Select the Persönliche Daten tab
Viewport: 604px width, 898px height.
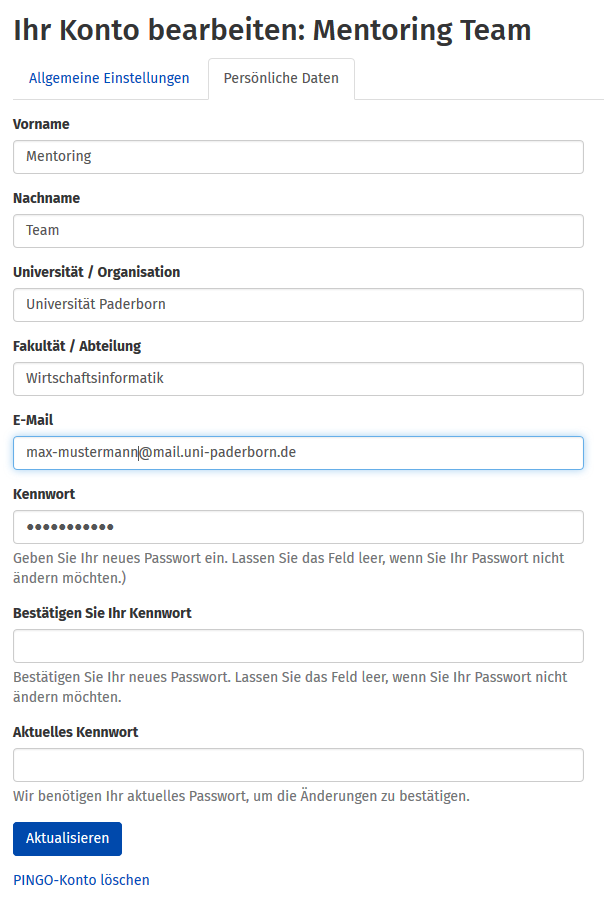click(281, 78)
